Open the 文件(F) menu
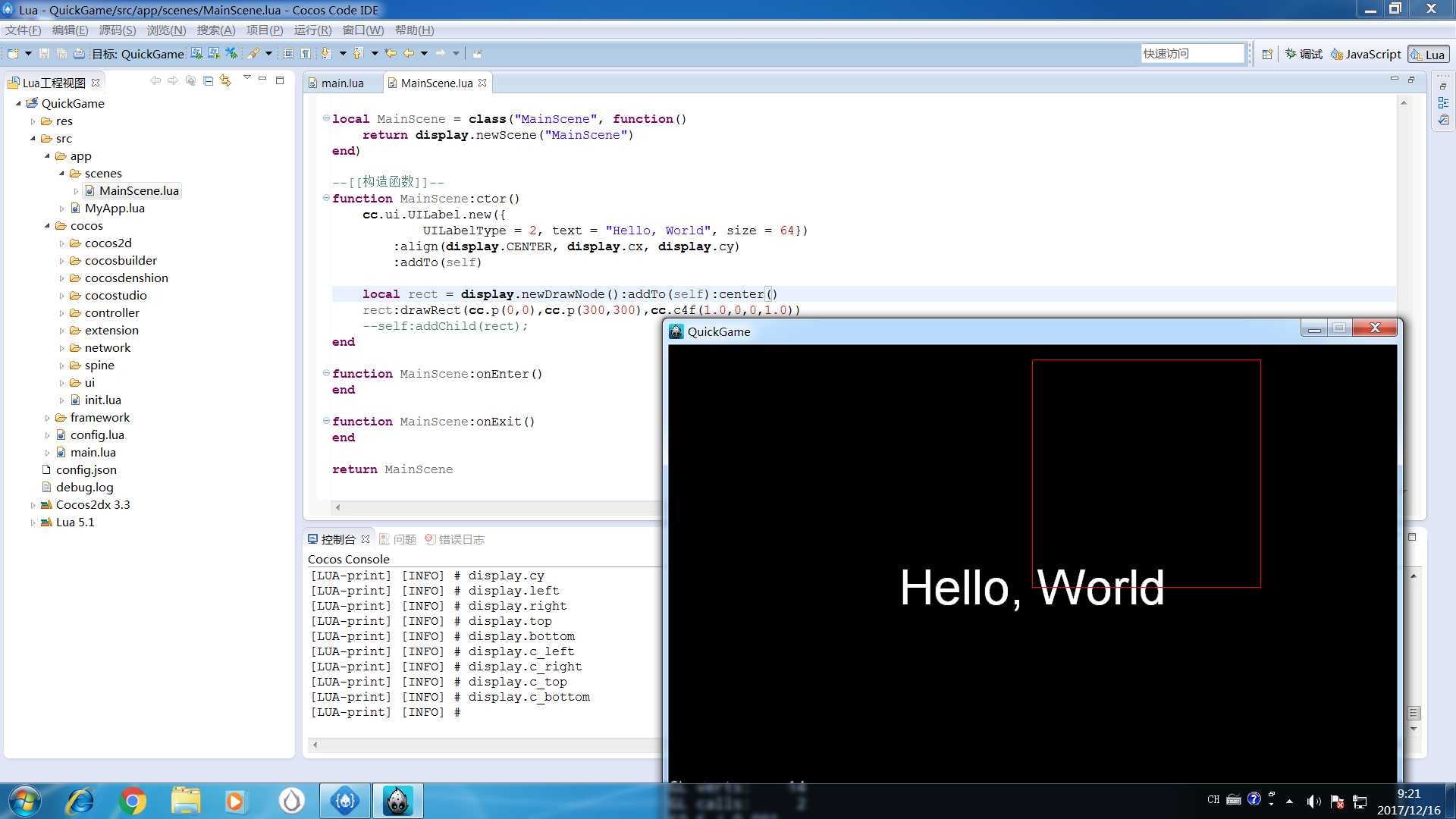The width and height of the screenshot is (1456, 819). click(x=24, y=30)
